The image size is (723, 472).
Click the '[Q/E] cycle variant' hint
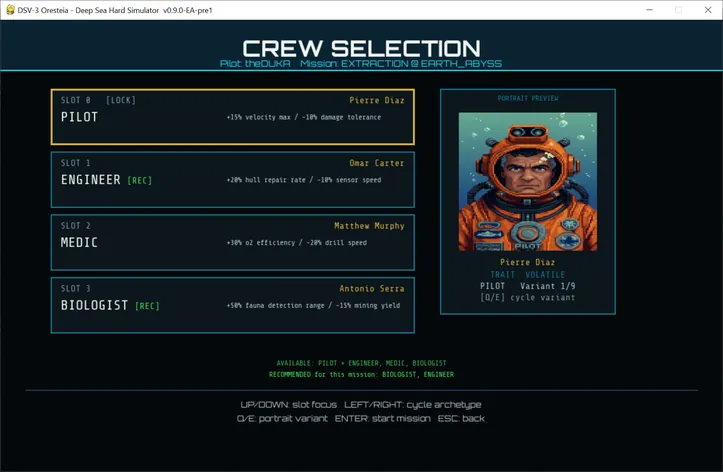[x=527, y=297]
